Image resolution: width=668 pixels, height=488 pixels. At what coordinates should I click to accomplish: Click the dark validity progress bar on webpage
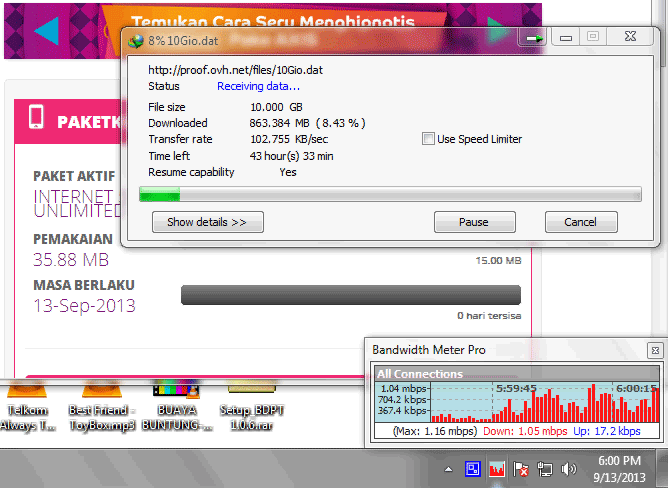(351, 295)
